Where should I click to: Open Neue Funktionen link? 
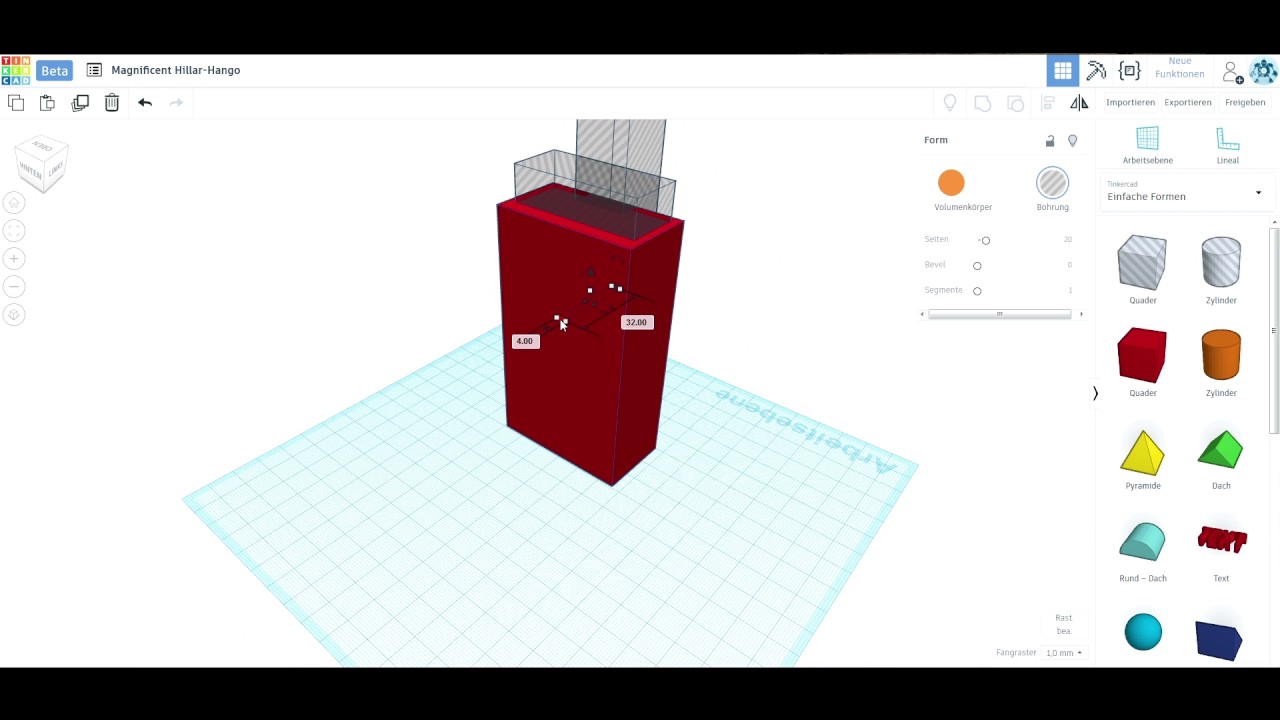tap(1180, 67)
